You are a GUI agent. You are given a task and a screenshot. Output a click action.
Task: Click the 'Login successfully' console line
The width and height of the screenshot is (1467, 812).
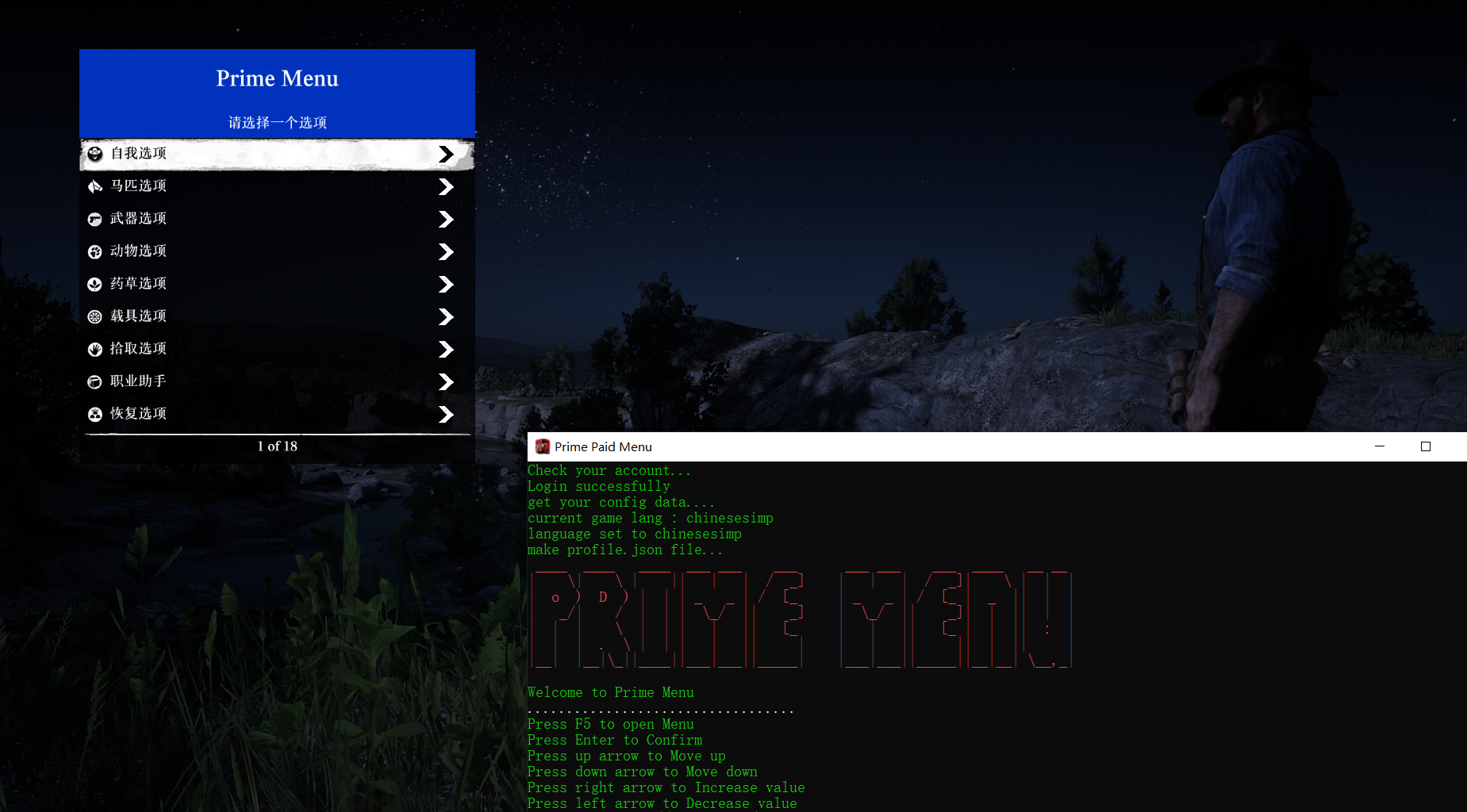(599, 487)
